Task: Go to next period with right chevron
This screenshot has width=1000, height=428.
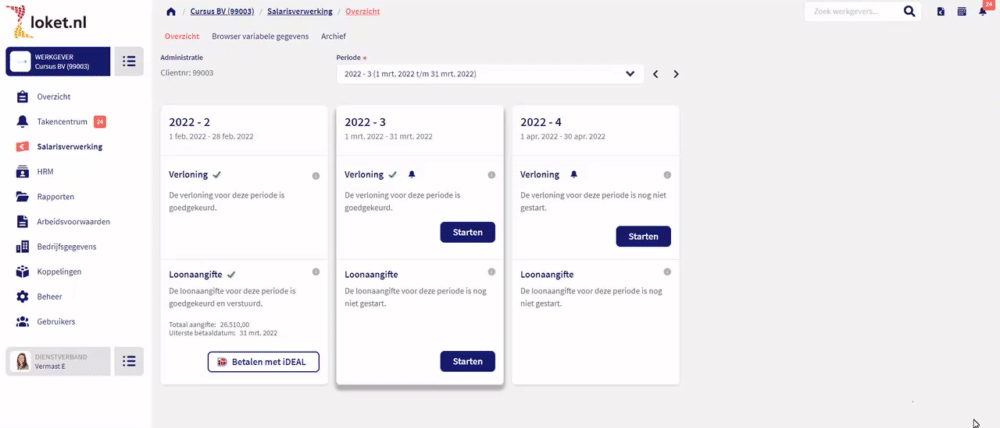Action: coord(676,74)
